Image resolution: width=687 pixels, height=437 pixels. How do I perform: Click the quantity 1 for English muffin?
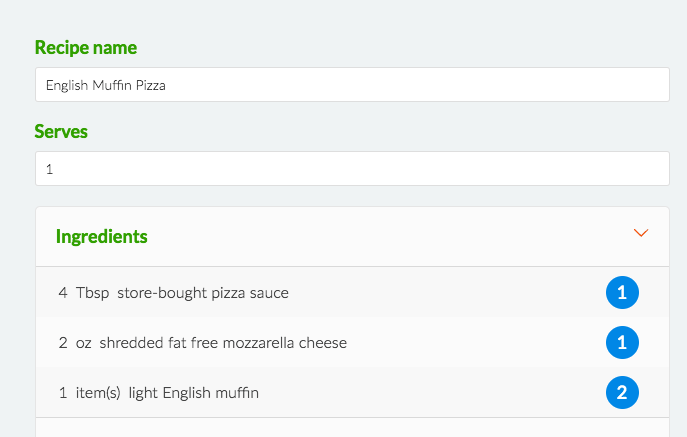point(63,393)
